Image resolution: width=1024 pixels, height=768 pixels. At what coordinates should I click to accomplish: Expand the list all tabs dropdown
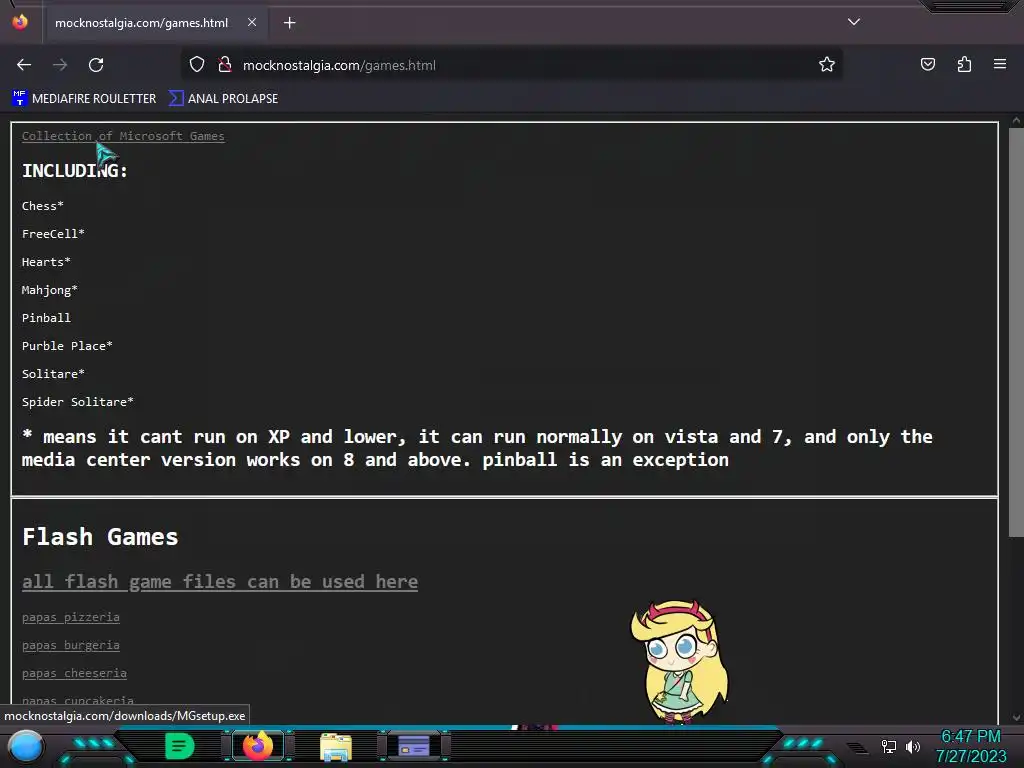click(x=854, y=22)
